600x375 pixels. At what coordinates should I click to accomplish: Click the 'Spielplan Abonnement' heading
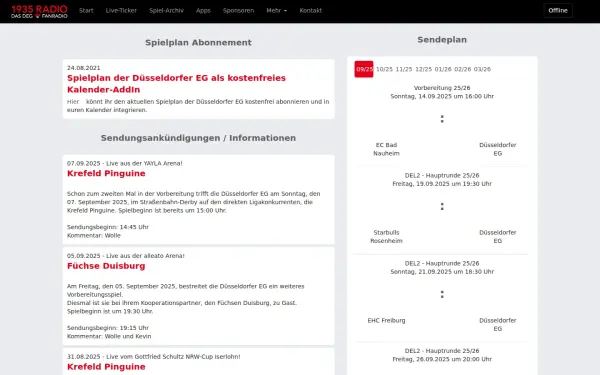198,42
